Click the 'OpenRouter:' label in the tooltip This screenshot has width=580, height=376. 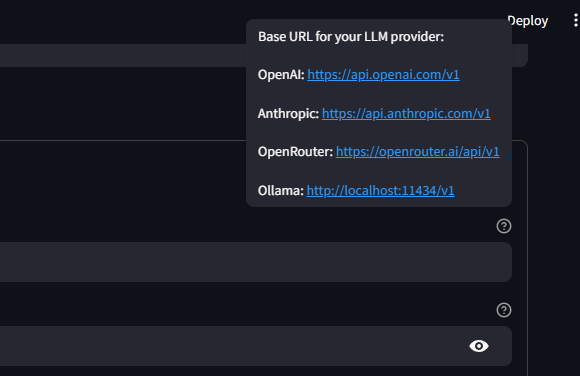[x=295, y=152]
